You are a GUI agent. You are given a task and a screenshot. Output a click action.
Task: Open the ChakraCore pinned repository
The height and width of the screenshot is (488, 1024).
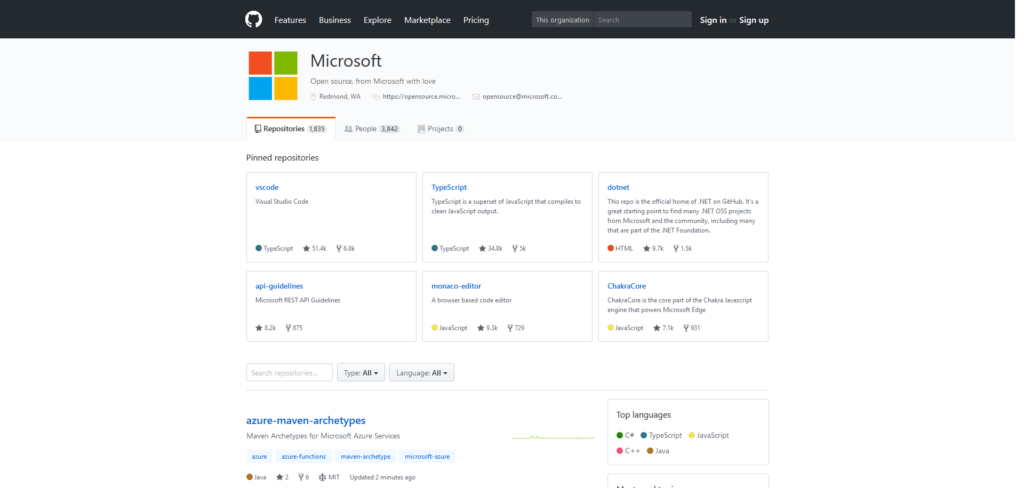pos(627,286)
